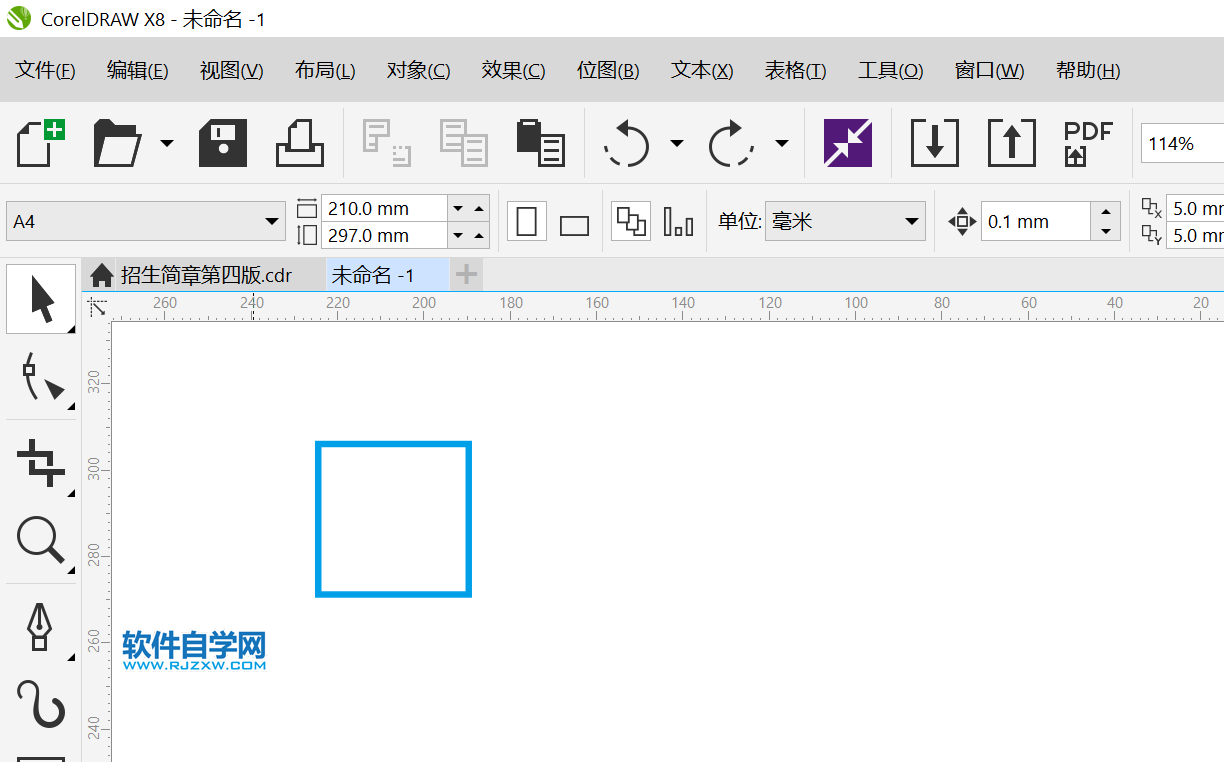Choose the Crop tool

click(41, 463)
